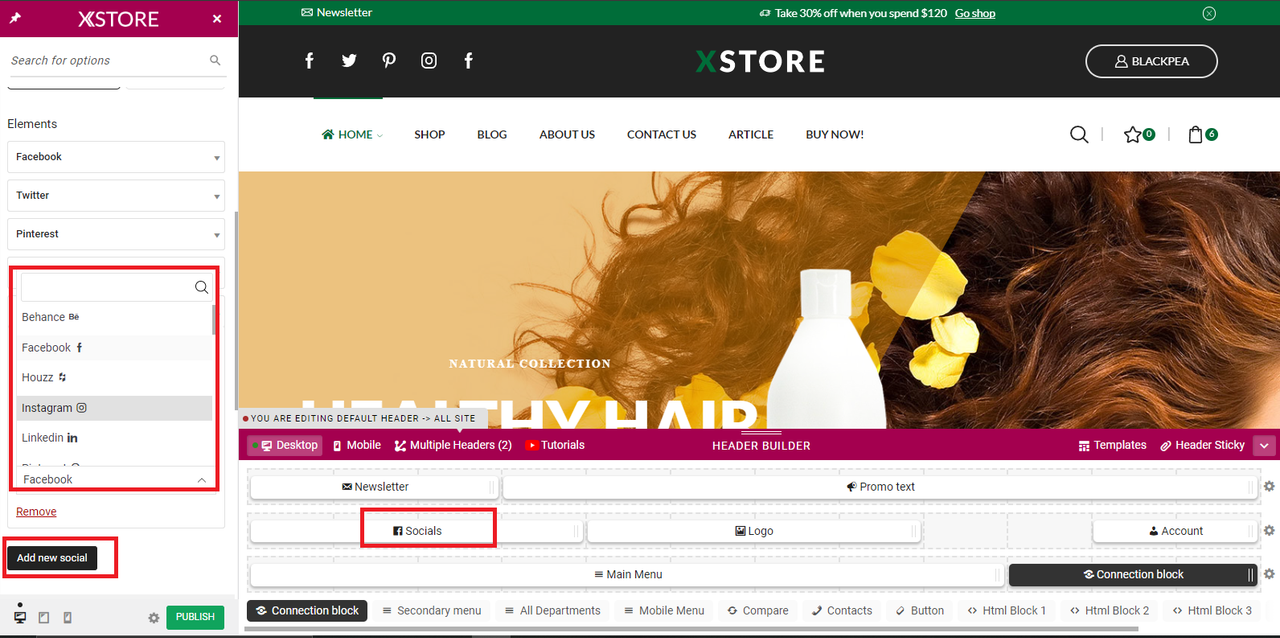
Task: Go to SHOP in site navigation
Action: 430,134
